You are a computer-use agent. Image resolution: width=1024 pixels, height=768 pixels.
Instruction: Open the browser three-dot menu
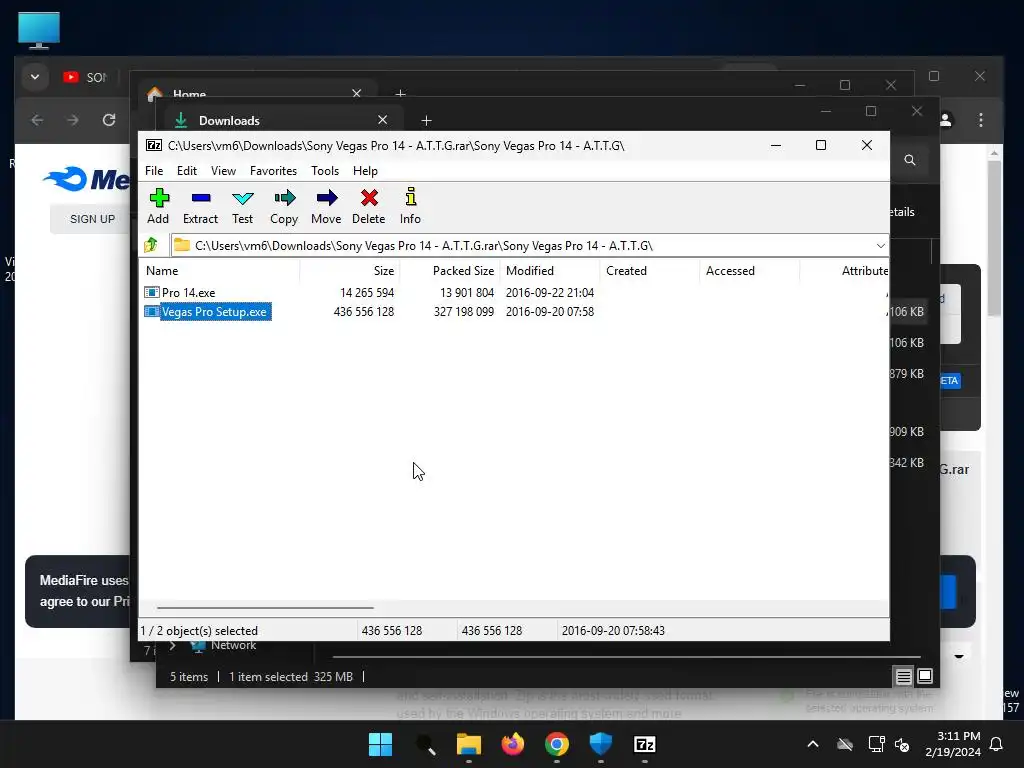(x=981, y=120)
